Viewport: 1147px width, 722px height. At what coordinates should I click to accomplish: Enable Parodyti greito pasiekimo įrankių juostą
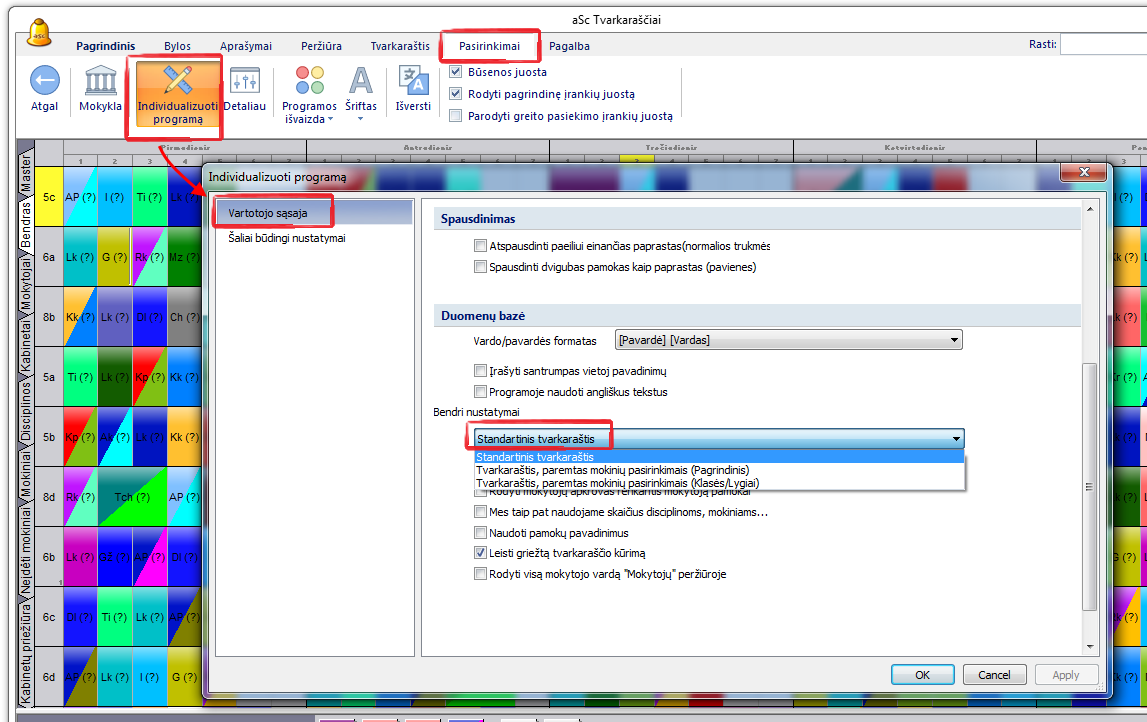pos(456,116)
